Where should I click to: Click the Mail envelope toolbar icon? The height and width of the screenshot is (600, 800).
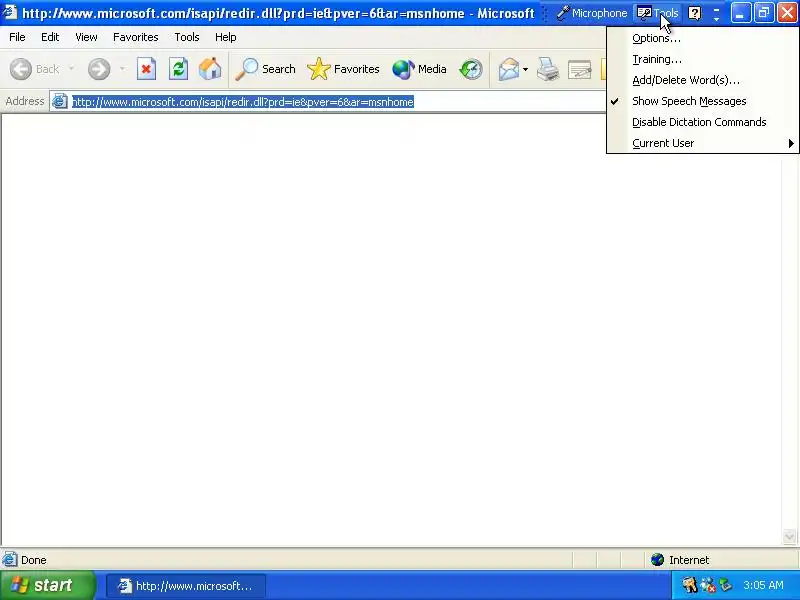508,69
